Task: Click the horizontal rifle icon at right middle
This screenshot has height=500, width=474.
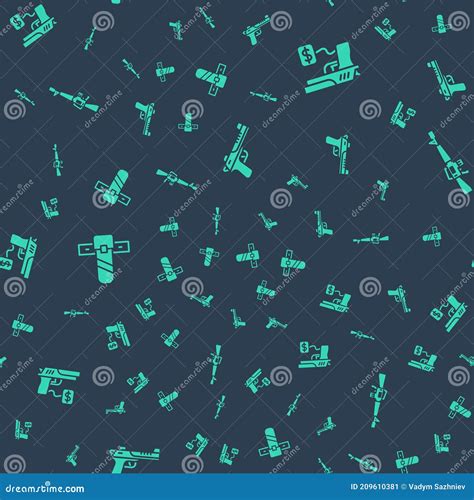Action: pos(371,239)
